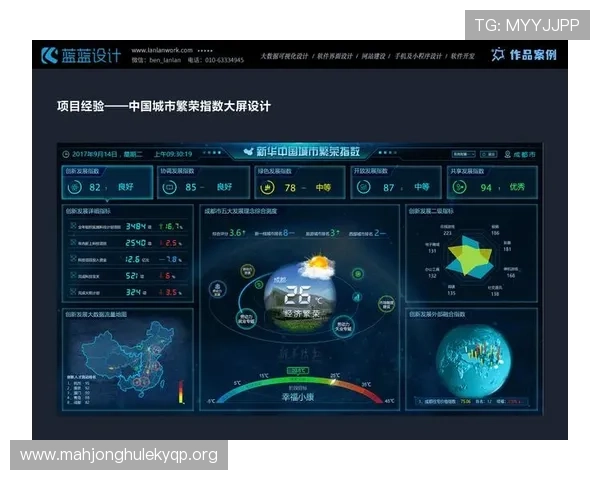
Task: Click the circular icon in the 开放发展指数 card
Action: pyautogui.click(x=364, y=187)
